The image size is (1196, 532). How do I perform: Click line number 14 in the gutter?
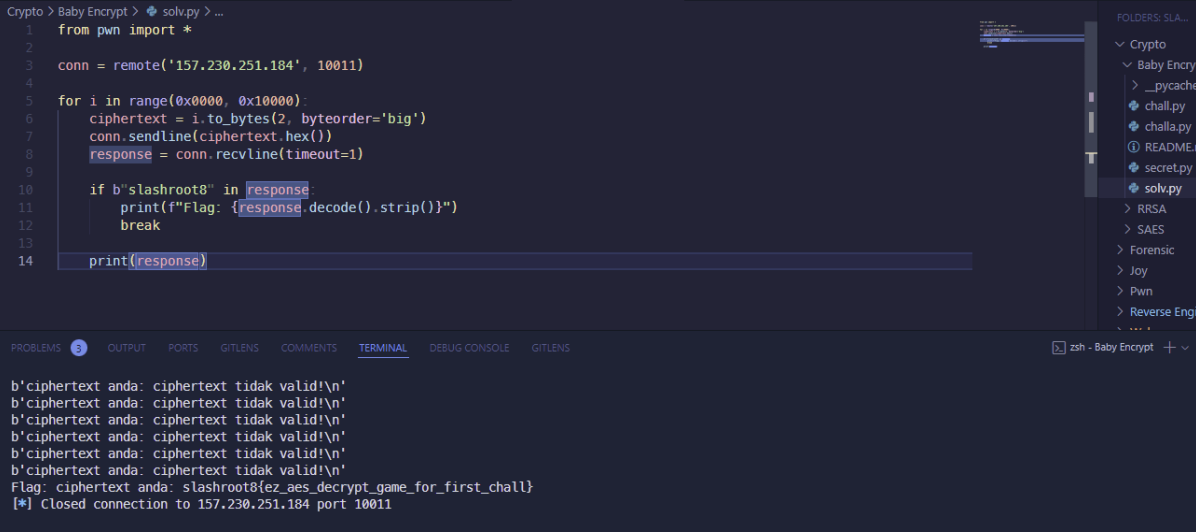[x=25, y=261]
